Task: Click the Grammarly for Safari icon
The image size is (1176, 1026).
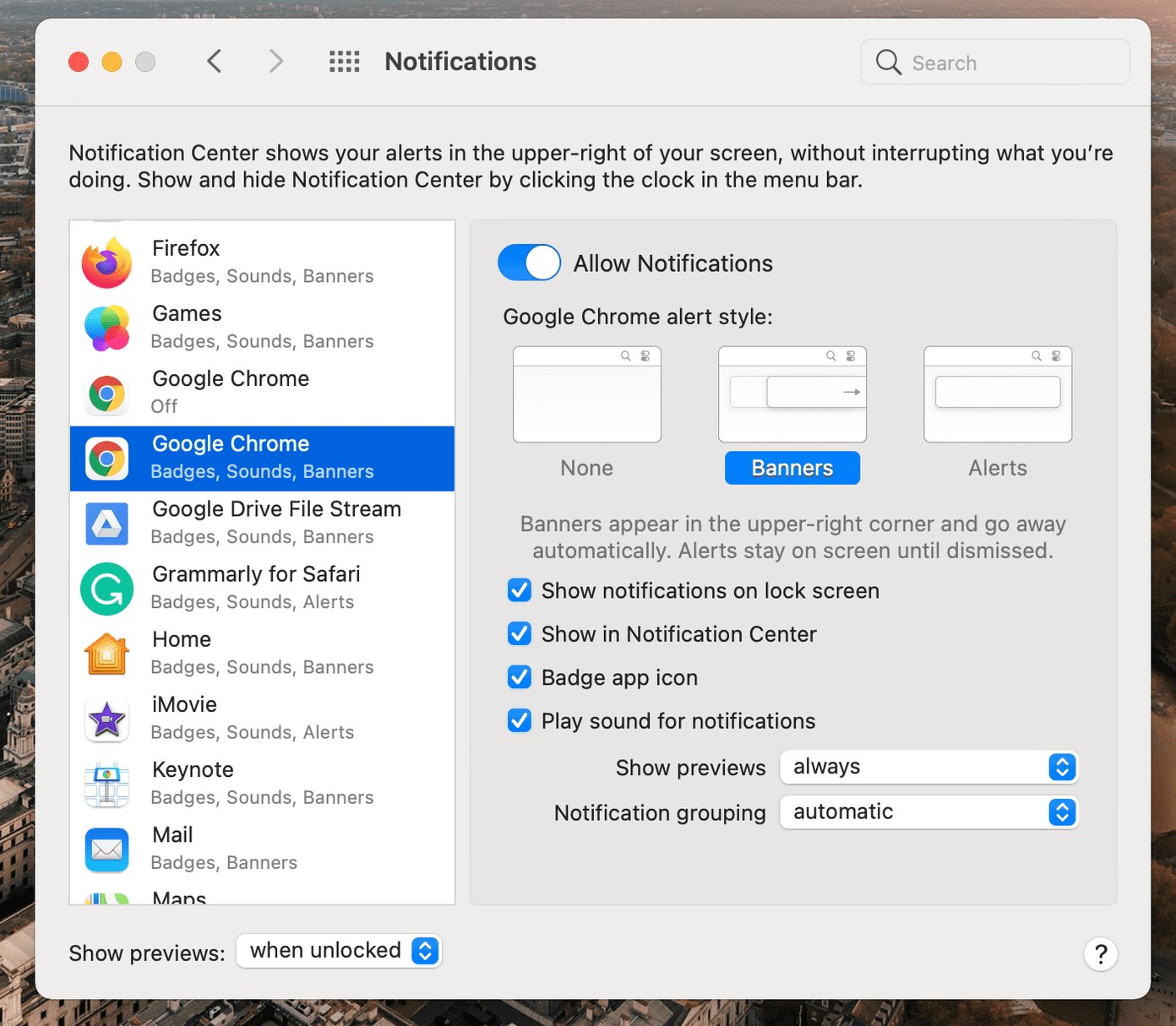Action: pyautogui.click(x=106, y=589)
